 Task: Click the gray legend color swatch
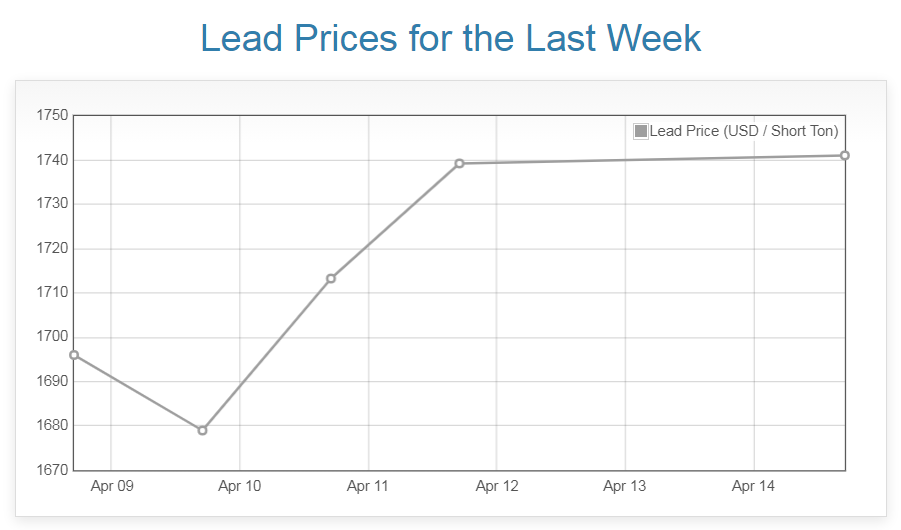click(641, 131)
